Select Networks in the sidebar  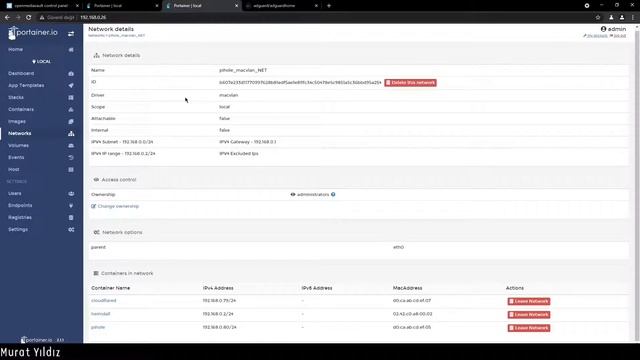(20, 133)
